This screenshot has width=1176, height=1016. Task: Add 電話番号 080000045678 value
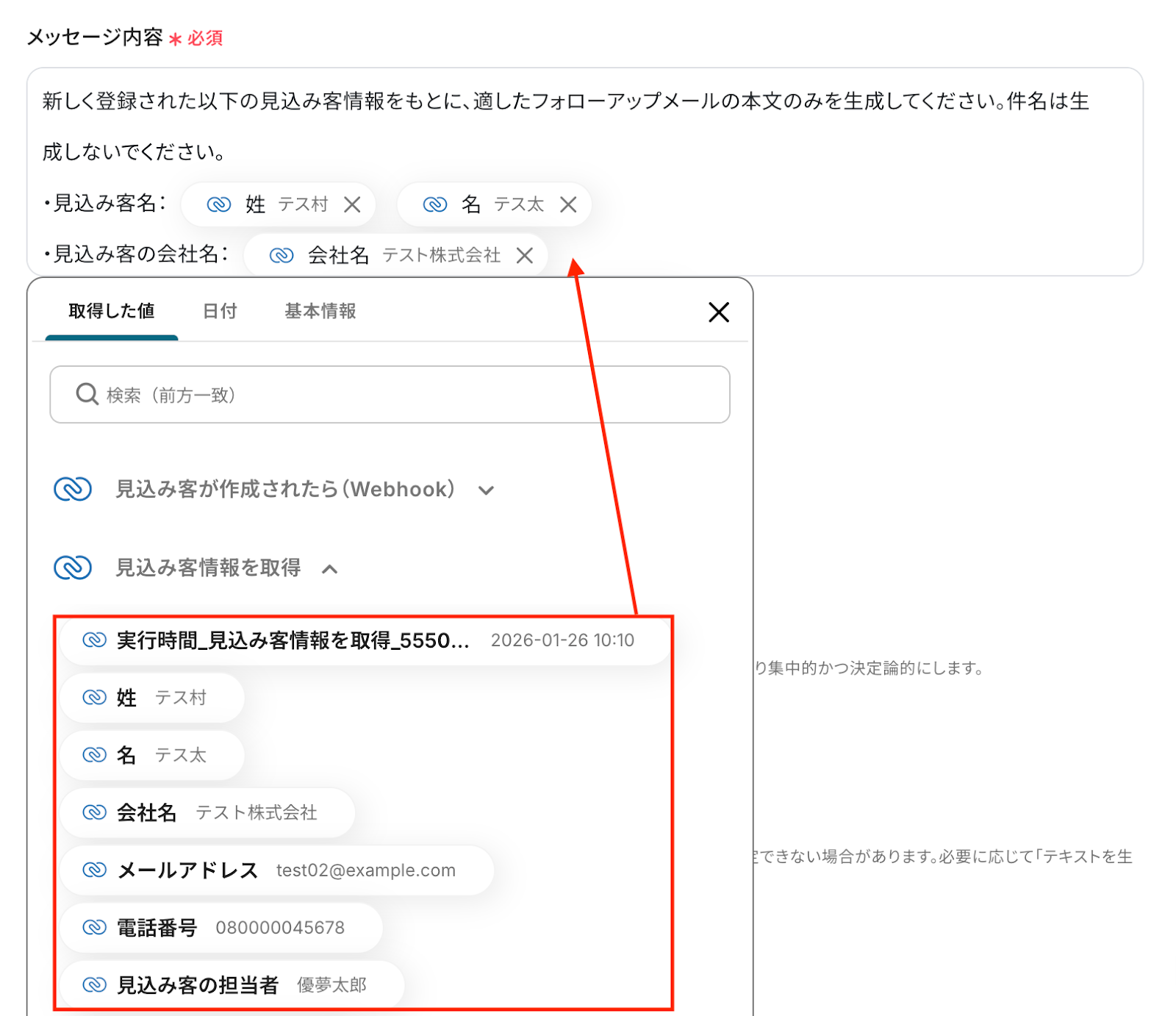[220, 928]
